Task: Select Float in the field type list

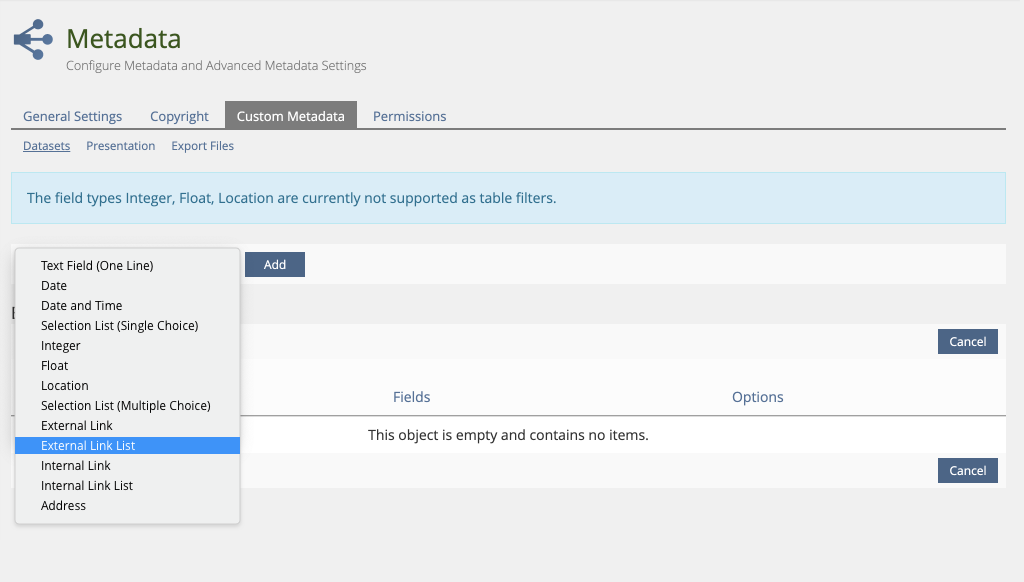Action: pyautogui.click(x=55, y=366)
